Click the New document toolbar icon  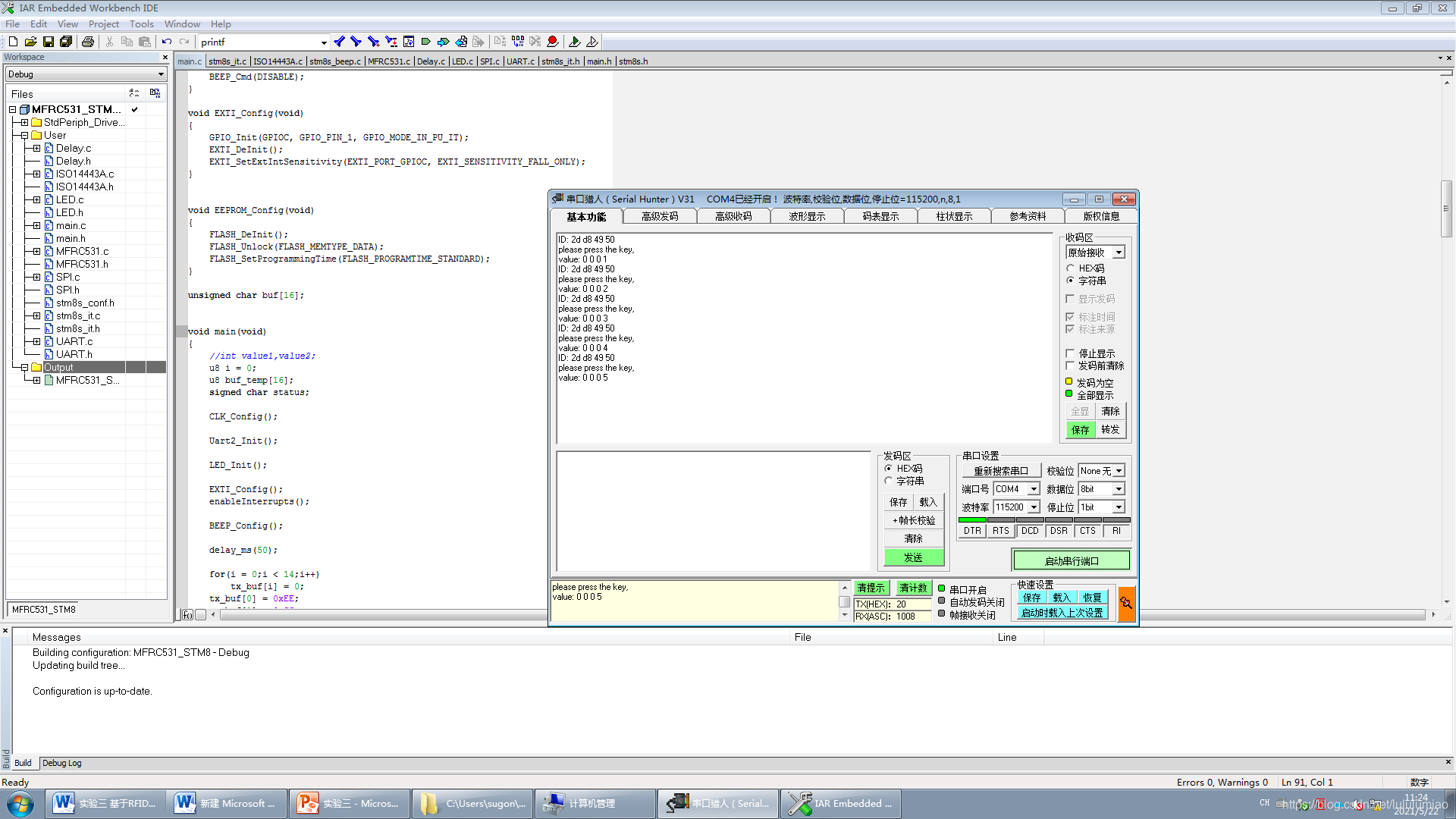(x=13, y=42)
